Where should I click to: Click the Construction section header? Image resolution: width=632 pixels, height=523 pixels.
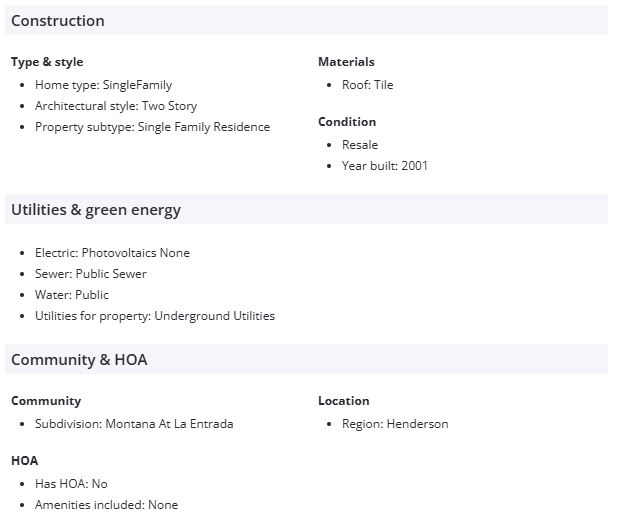click(58, 21)
